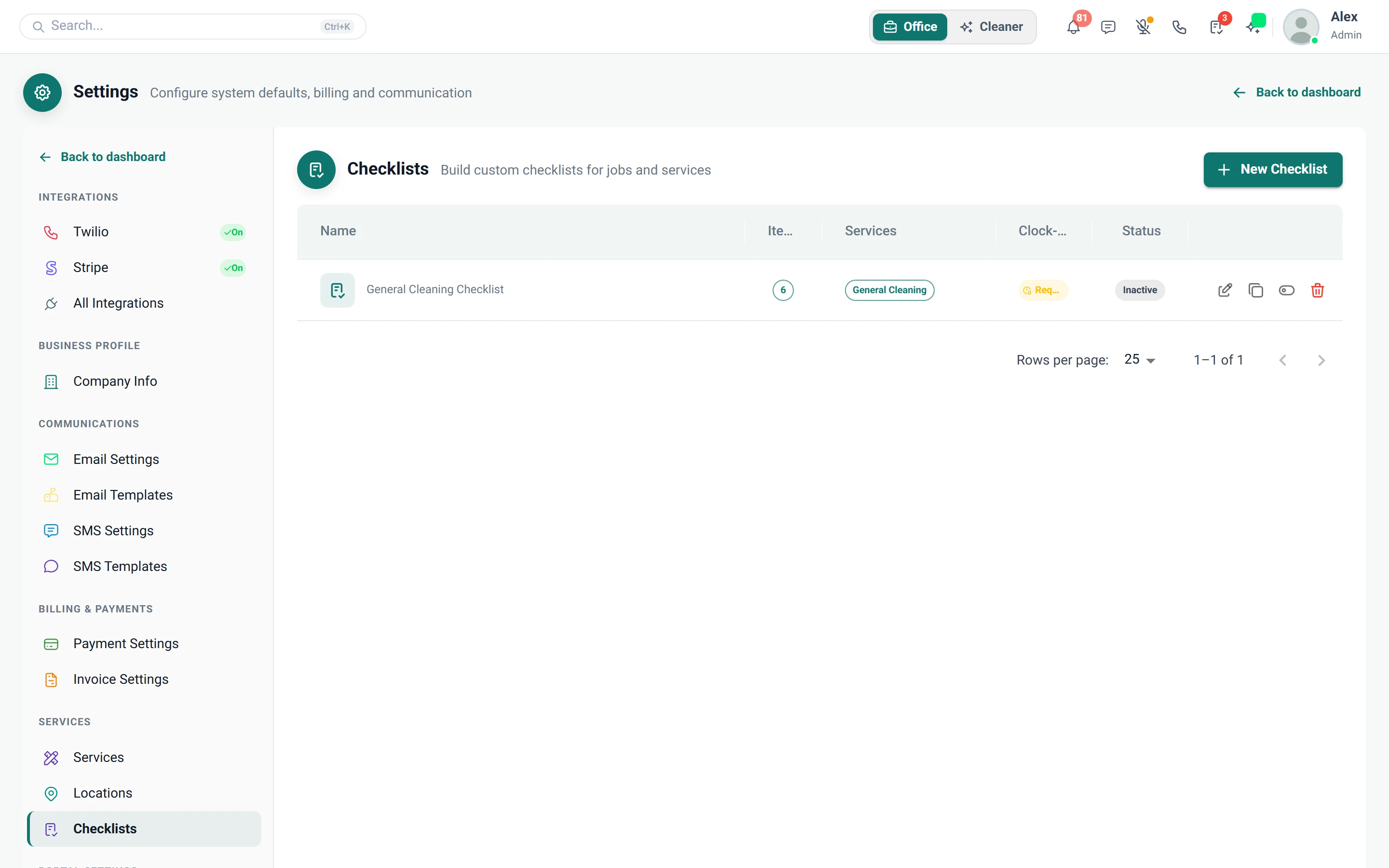Viewport: 1389px width, 868px height.
Task: Switch to Cleaner mode
Action: 991,27
